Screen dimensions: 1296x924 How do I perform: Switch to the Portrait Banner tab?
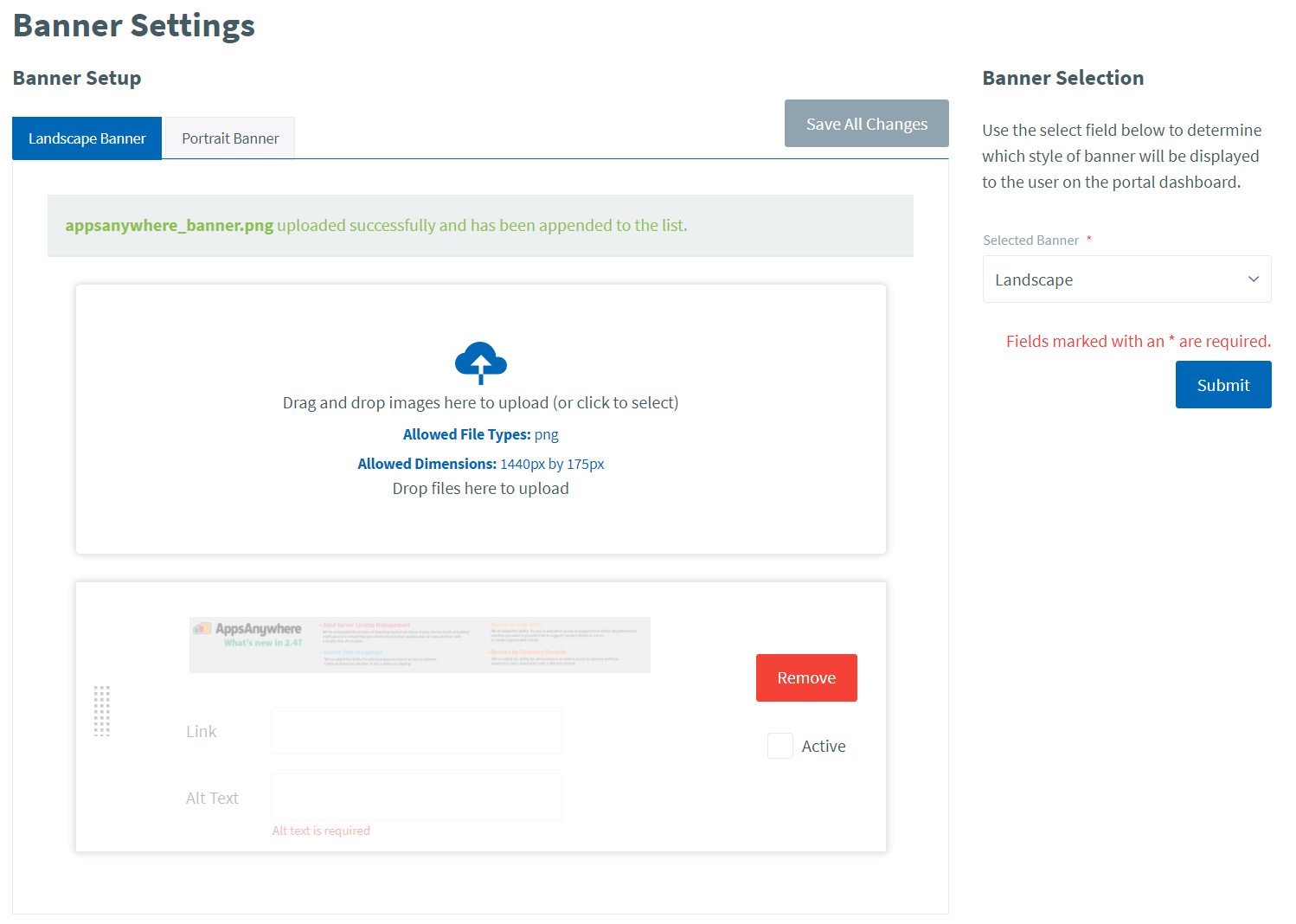click(x=230, y=138)
